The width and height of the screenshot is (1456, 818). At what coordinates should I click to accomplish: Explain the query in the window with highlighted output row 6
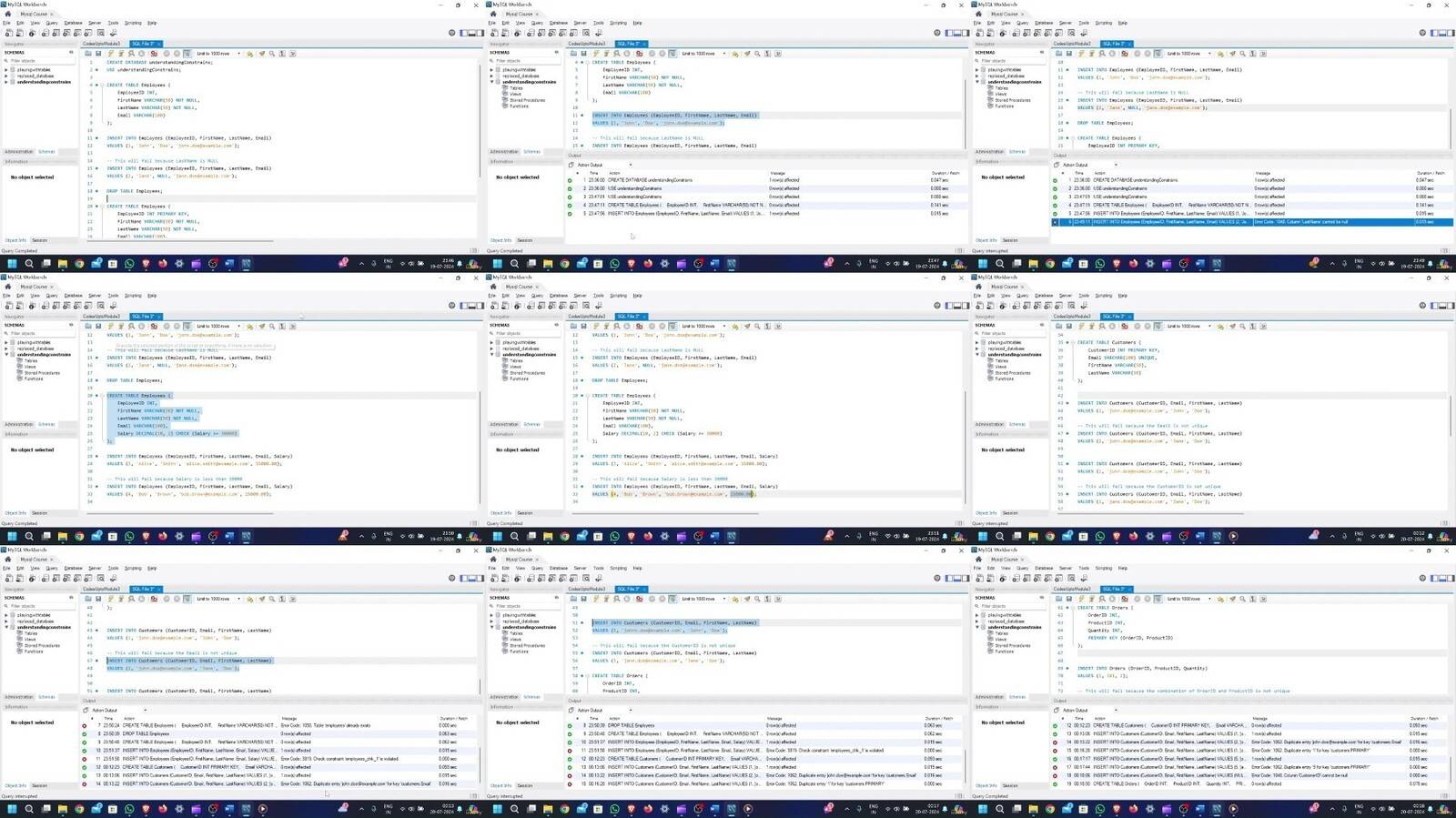tap(1101, 54)
